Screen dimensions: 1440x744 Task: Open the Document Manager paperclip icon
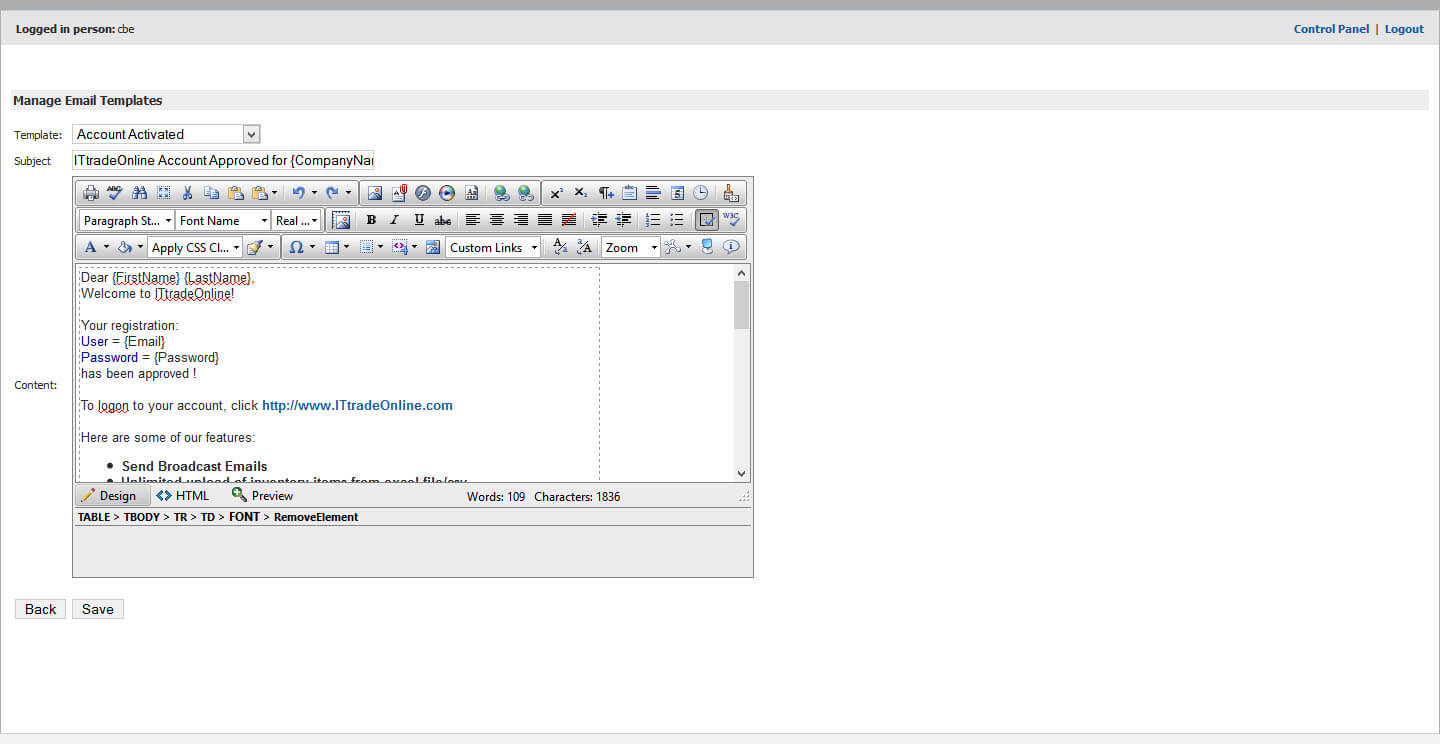click(399, 193)
